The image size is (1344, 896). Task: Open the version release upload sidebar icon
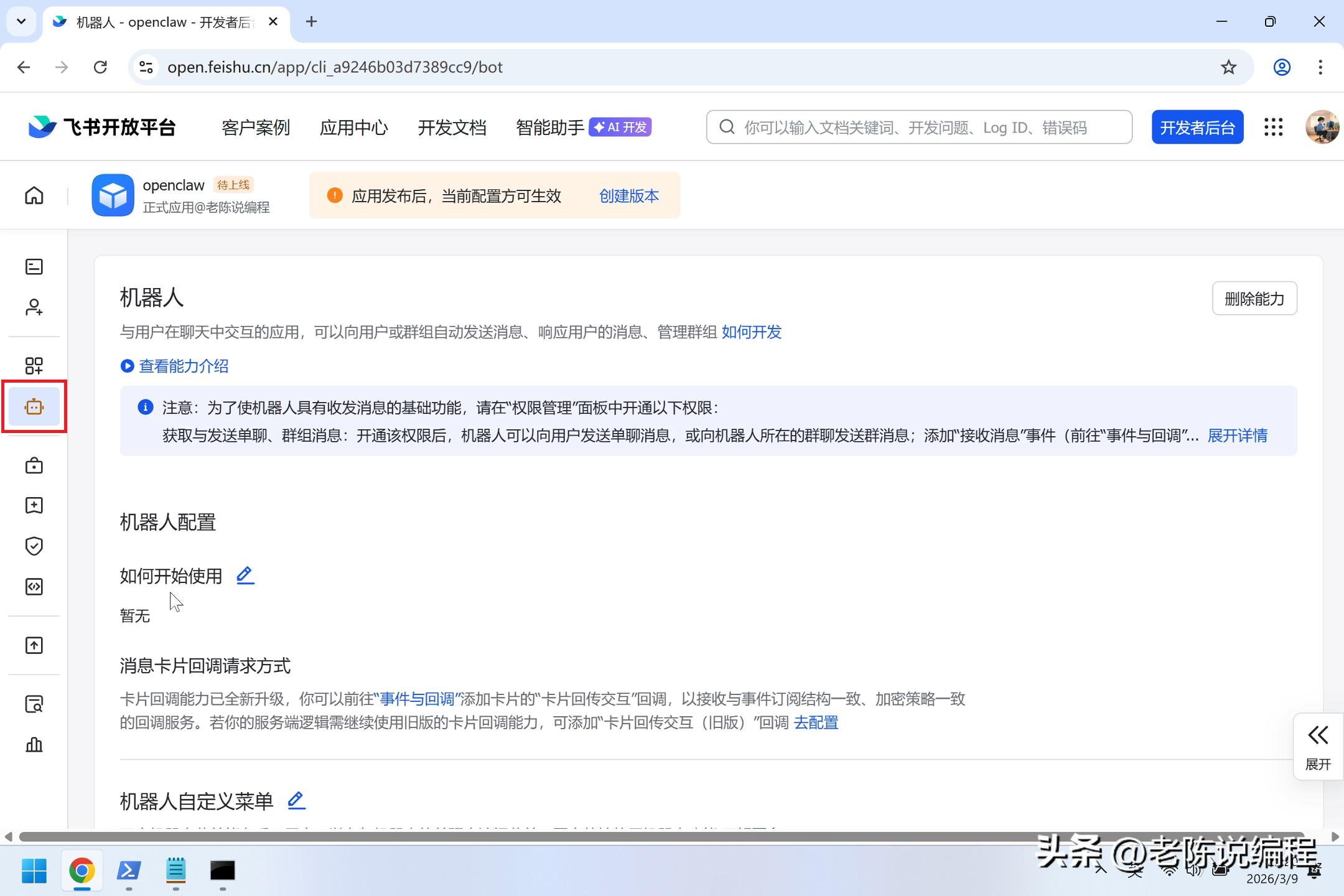[34, 645]
